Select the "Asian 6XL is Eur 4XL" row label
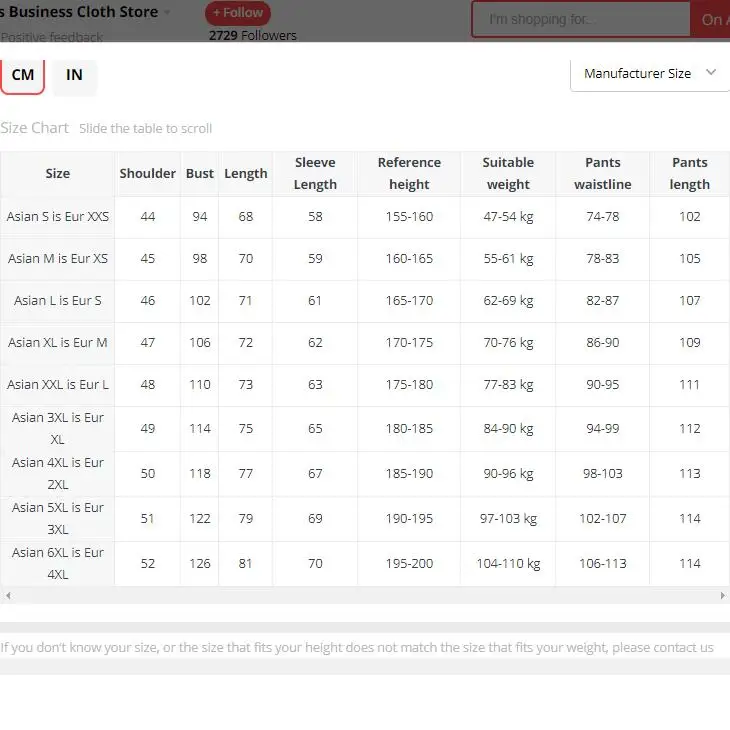 58,563
